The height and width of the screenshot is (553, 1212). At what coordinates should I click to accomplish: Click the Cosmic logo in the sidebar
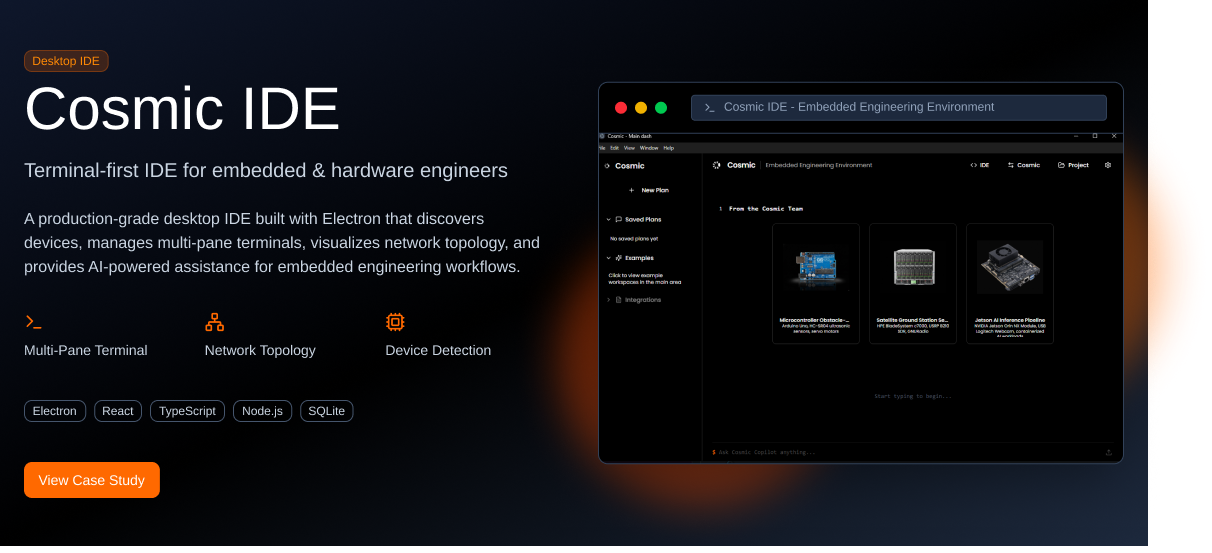coord(608,166)
